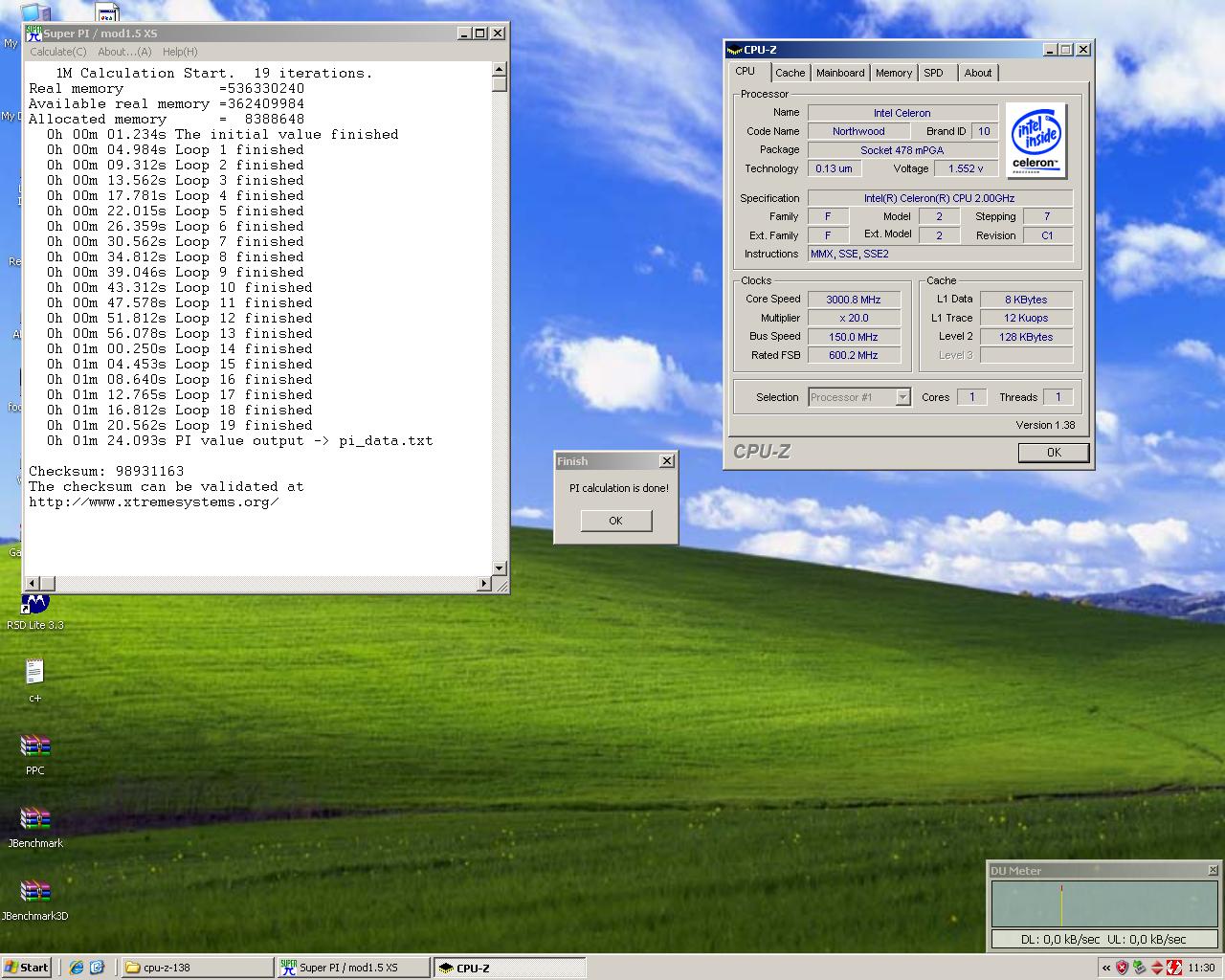
Task: Click the red shield security tray icon
Action: (1122, 968)
